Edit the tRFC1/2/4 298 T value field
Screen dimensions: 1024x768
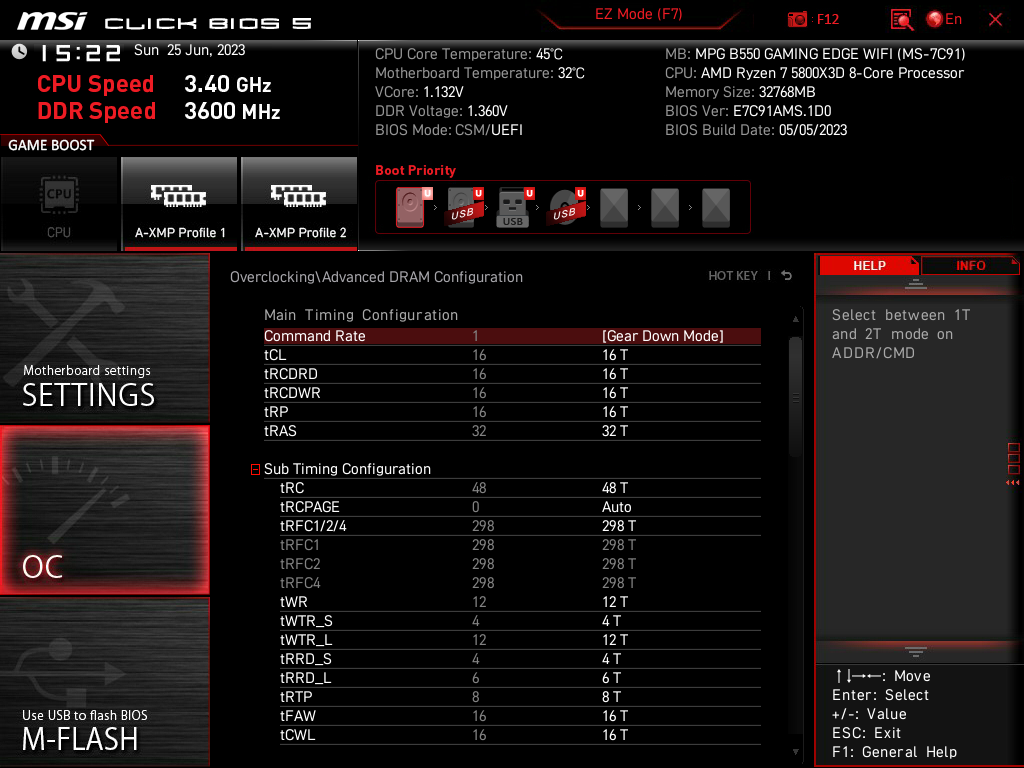(x=618, y=526)
